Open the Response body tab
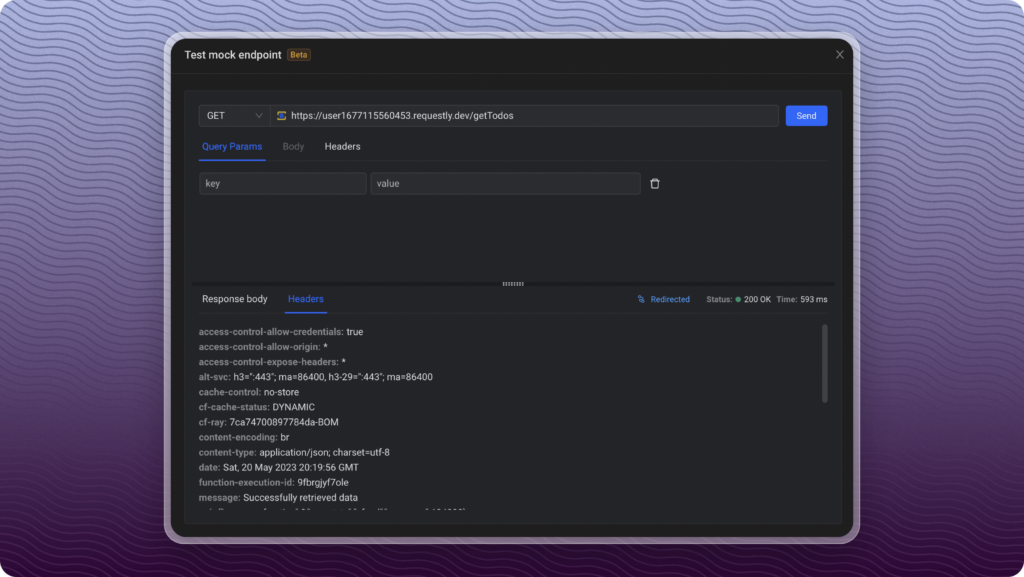Image resolution: width=1024 pixels, height=577 pixels. tap(234, 299)
